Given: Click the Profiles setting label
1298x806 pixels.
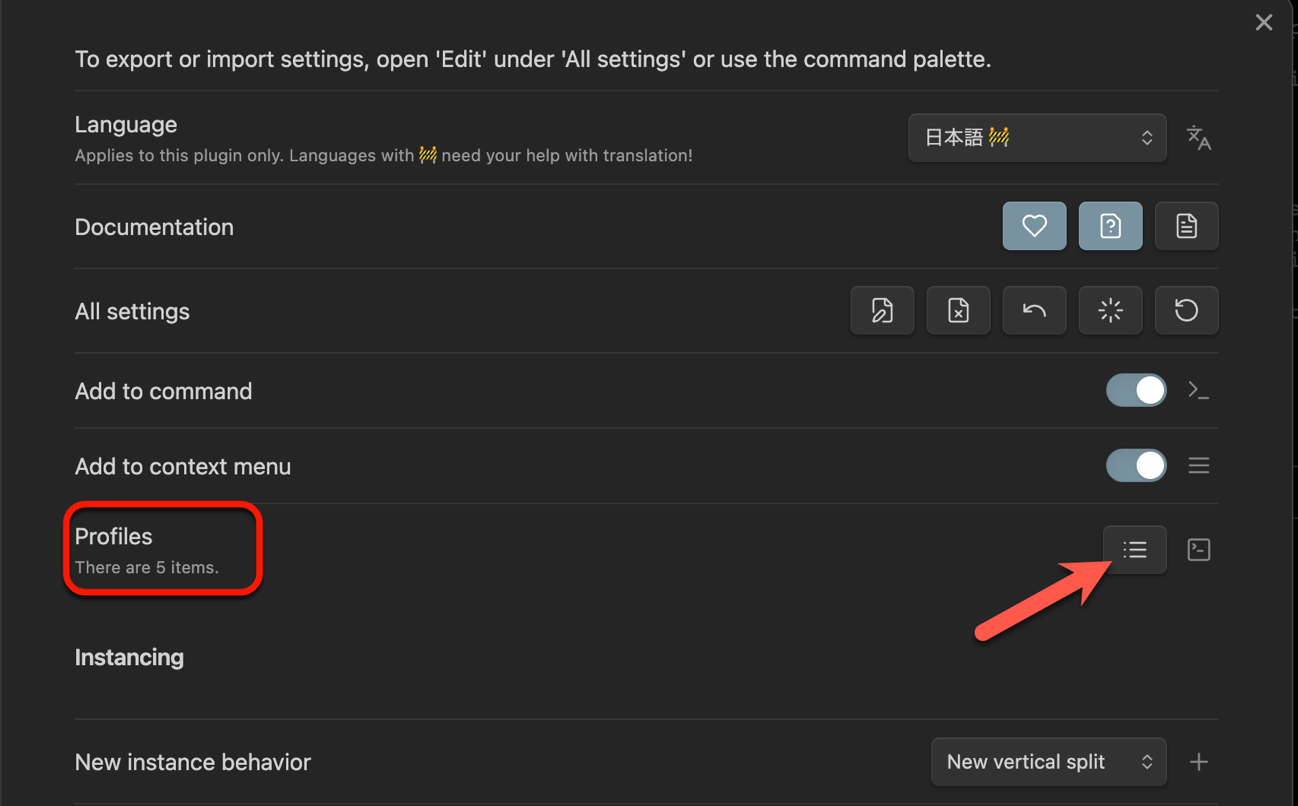Looking at the screenshot, I should [x=114, y=537].
